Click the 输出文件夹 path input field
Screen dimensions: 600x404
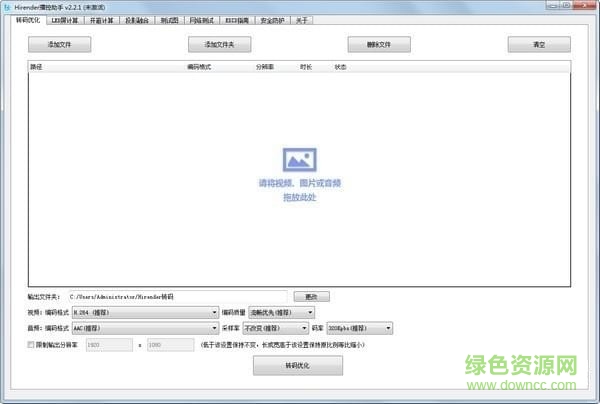176,296
